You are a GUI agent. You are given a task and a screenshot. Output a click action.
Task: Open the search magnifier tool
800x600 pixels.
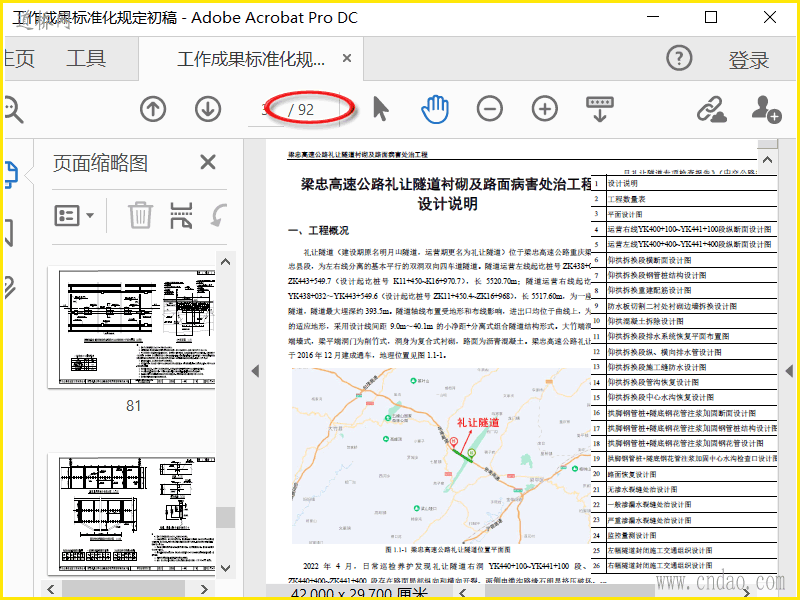tap(13, 109)
